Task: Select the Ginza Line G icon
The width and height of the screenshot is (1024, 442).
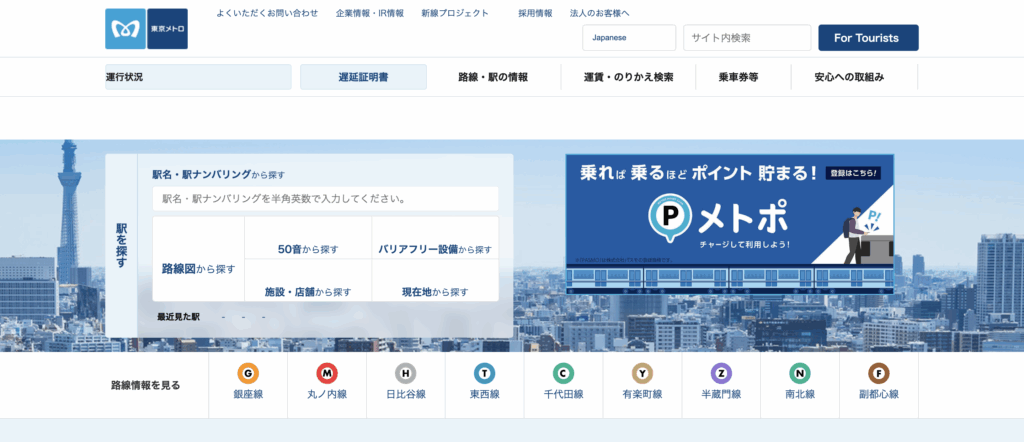Action: click(x=248, y=373)
